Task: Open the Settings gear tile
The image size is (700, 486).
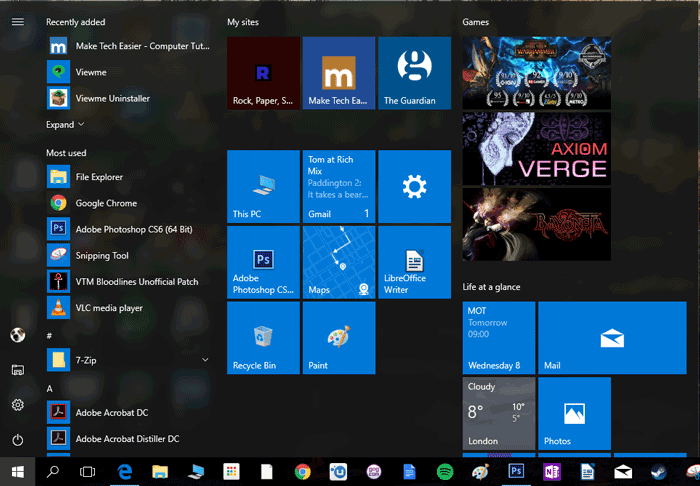Action: (414, 187)
